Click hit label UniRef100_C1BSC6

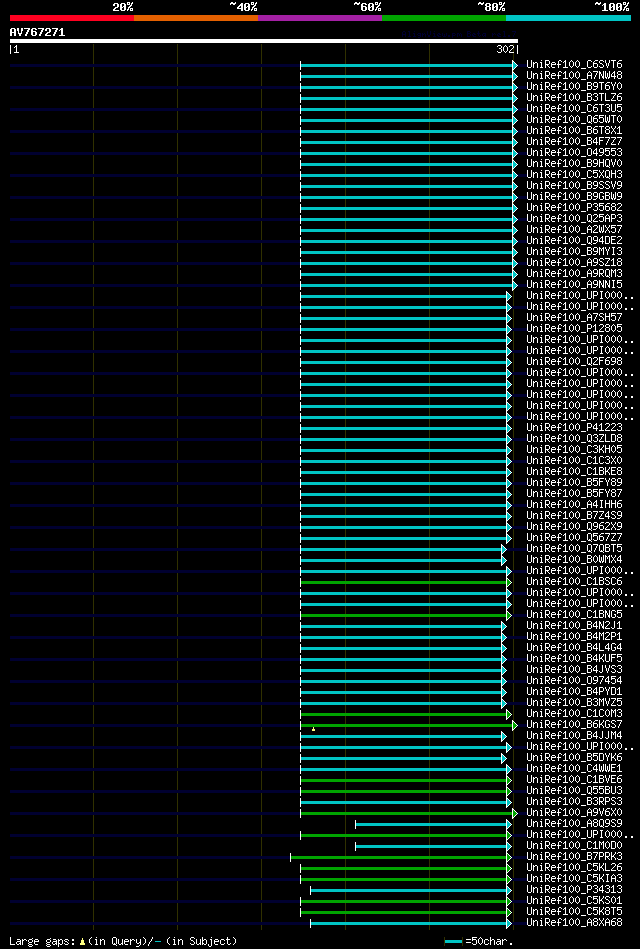(x=574, y=582)
